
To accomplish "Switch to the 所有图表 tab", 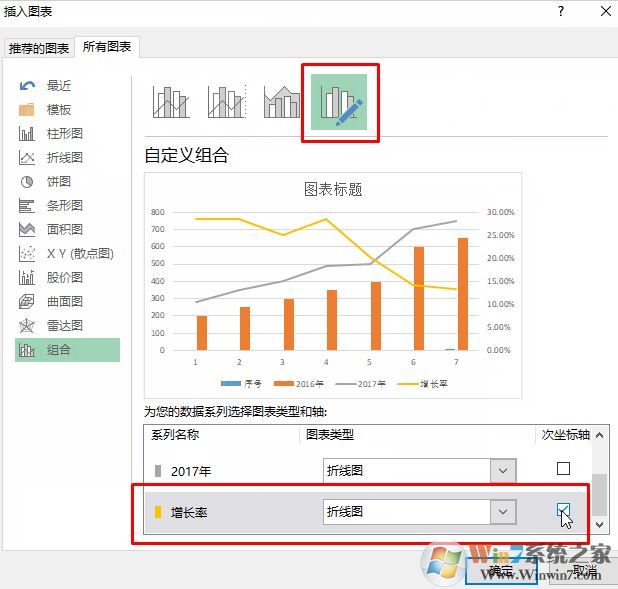I will pos(107,47).
